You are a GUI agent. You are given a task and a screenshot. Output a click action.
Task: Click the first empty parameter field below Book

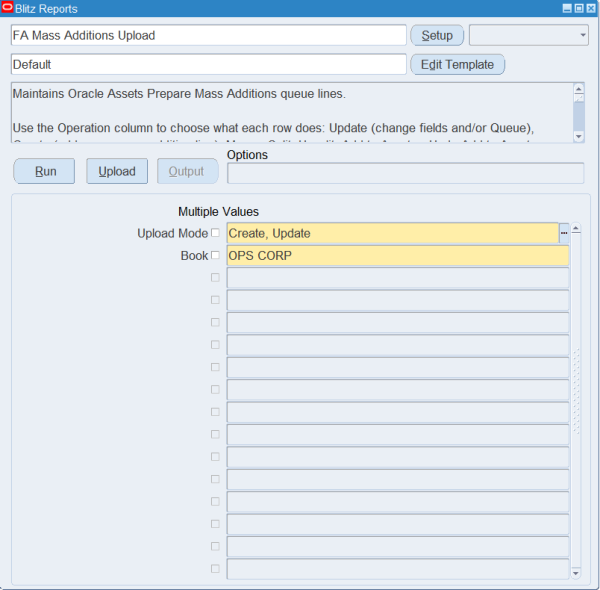coord(398,278)
